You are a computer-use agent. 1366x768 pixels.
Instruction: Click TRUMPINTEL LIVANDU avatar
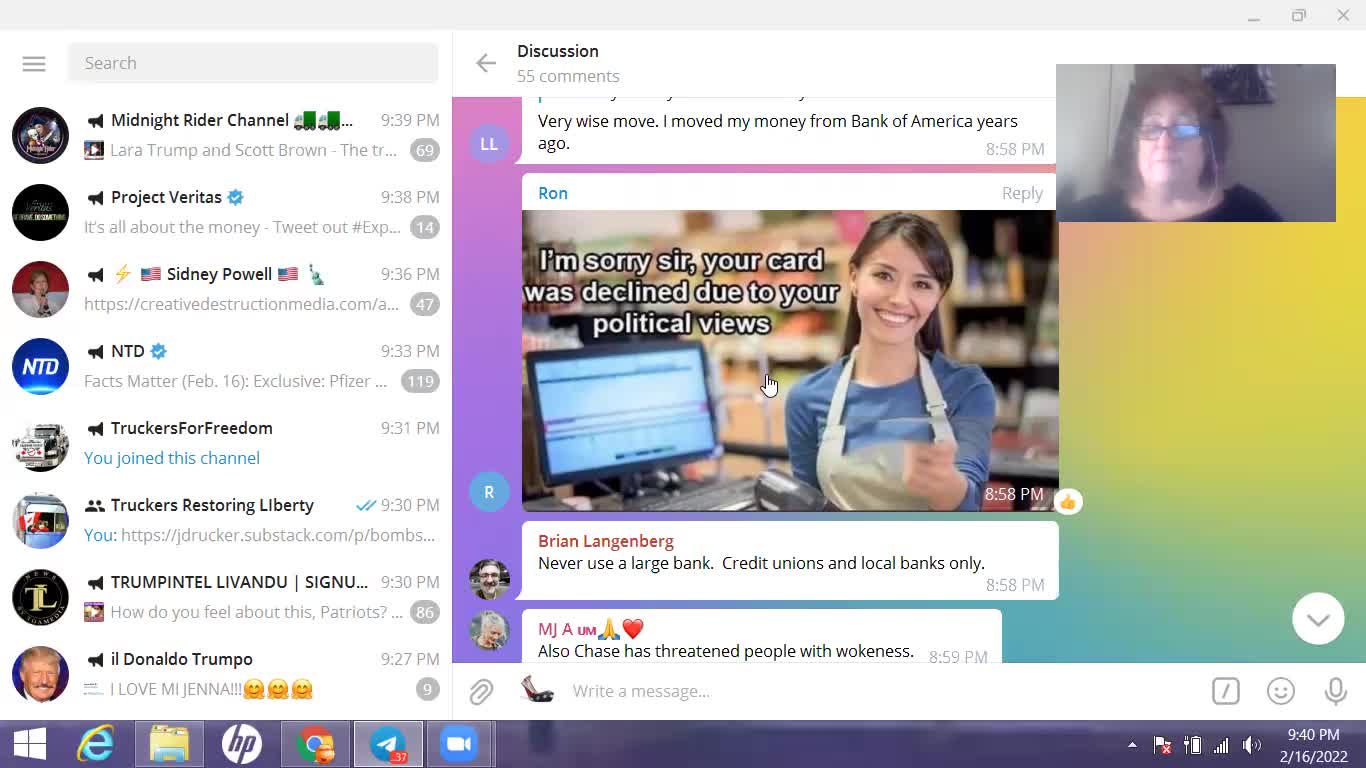tap(40, 597)
